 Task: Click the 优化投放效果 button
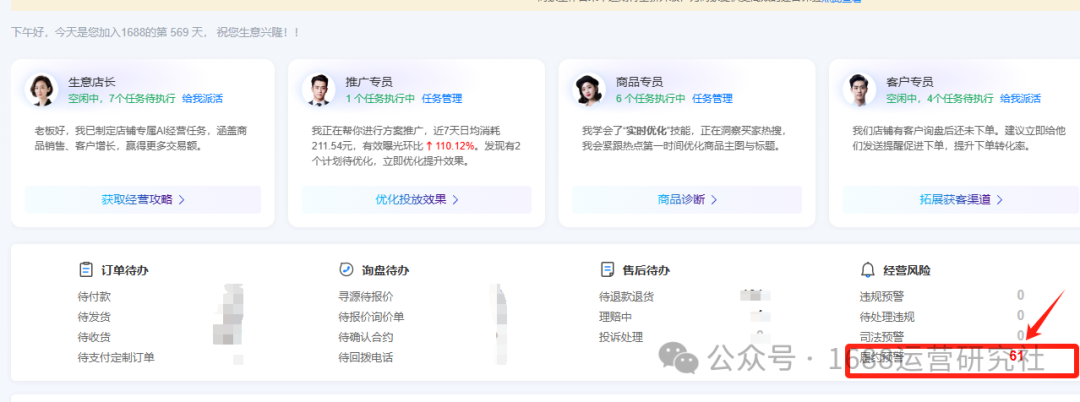point(417,200)
